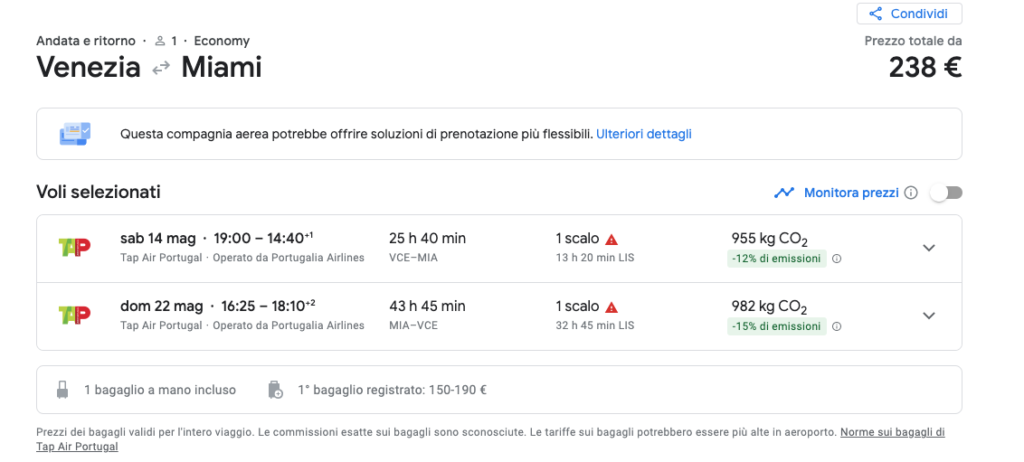1024x462 pixels.
Task: Click the Condividi share icon
Action: pyautogui.click(x=875, y=14)
